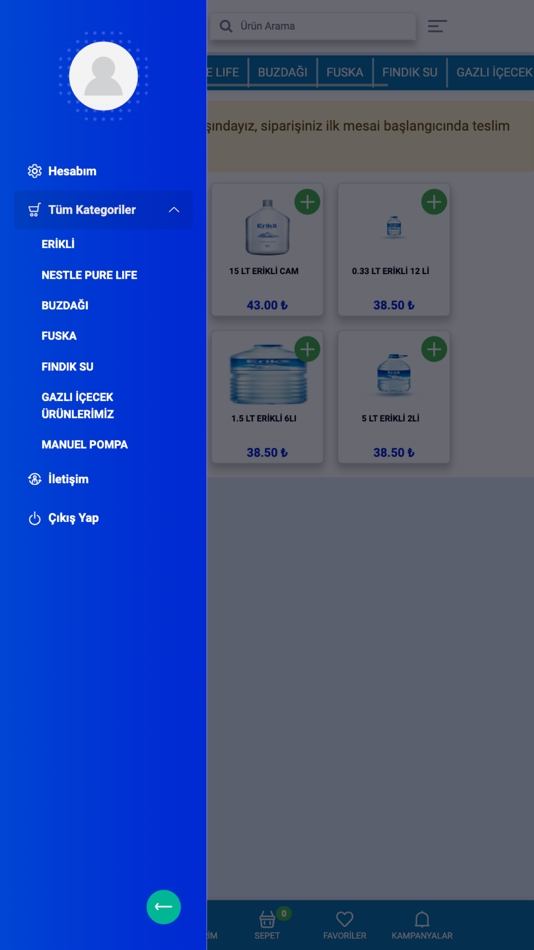
Task: Add 15 LT ERİKLİ CAM to cart
Action: click(x=307, y=202)
